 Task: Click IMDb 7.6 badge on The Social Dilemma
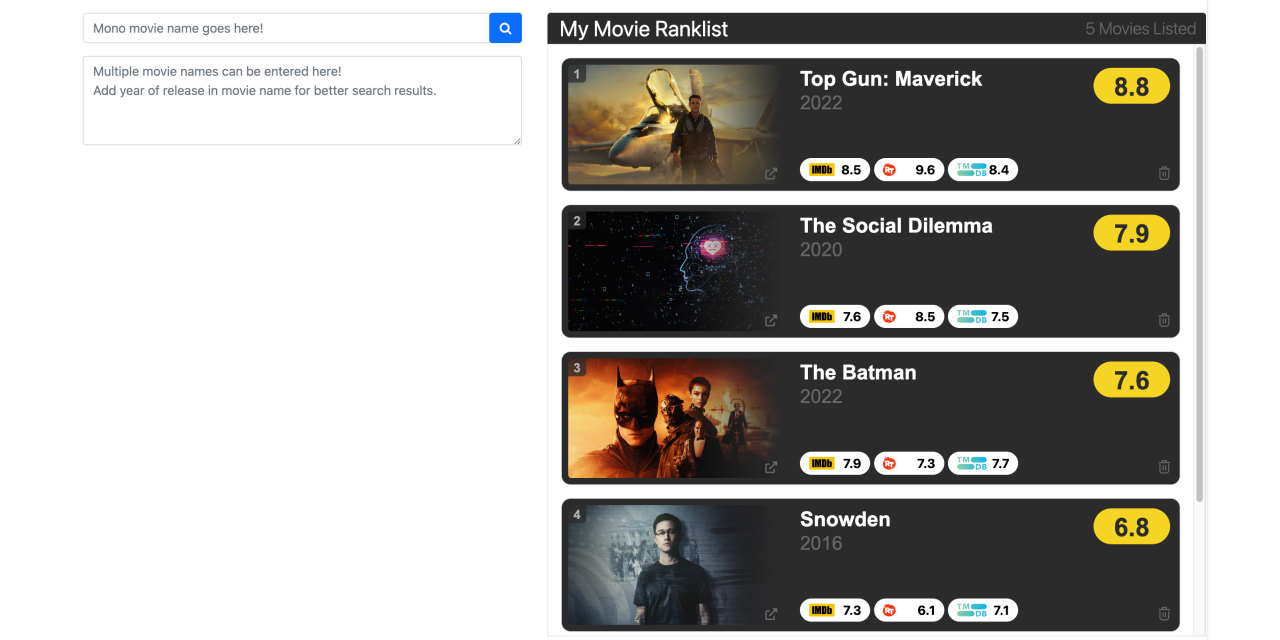coord(835,317)
